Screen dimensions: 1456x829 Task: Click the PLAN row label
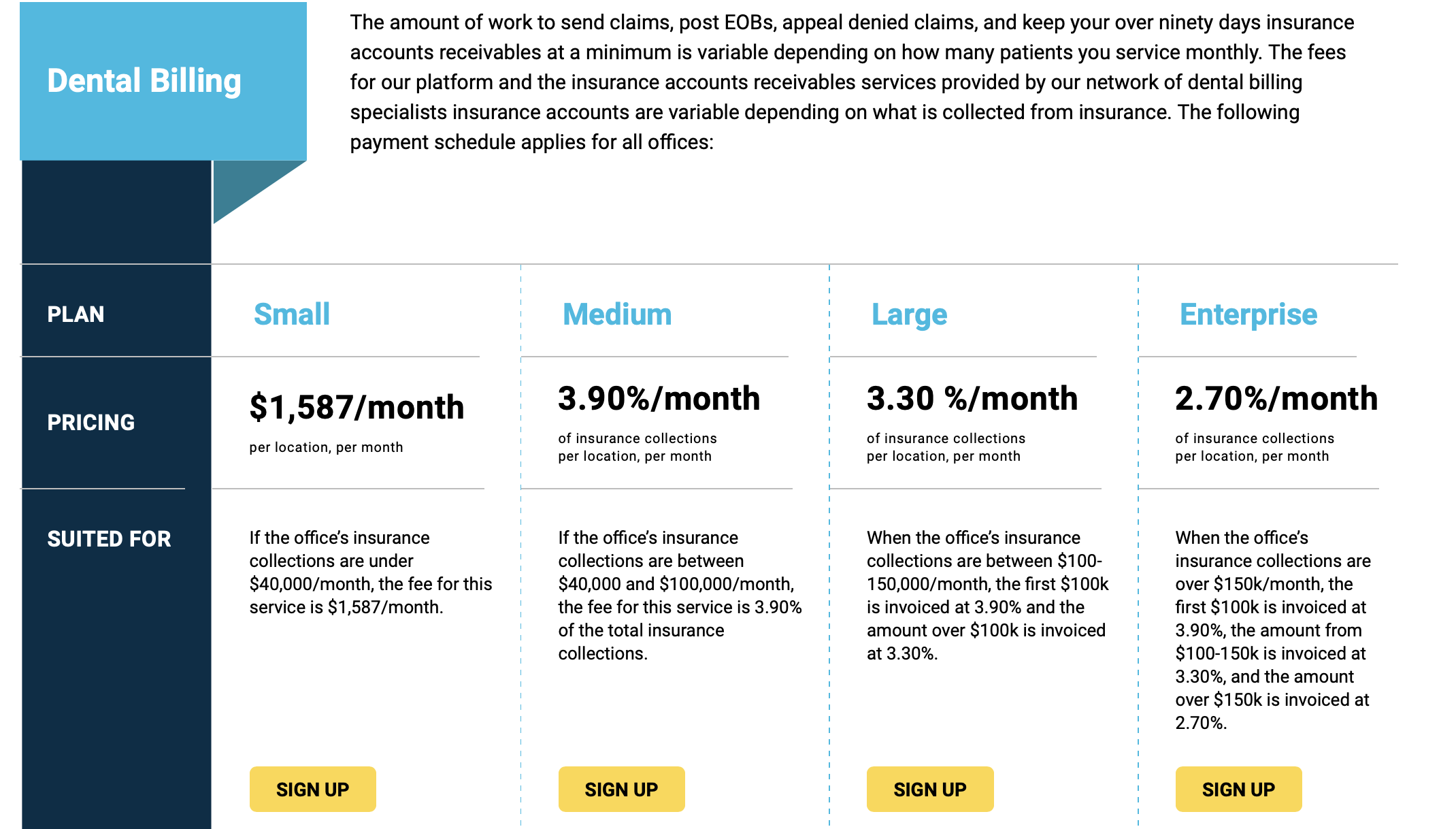coord(76,314)
